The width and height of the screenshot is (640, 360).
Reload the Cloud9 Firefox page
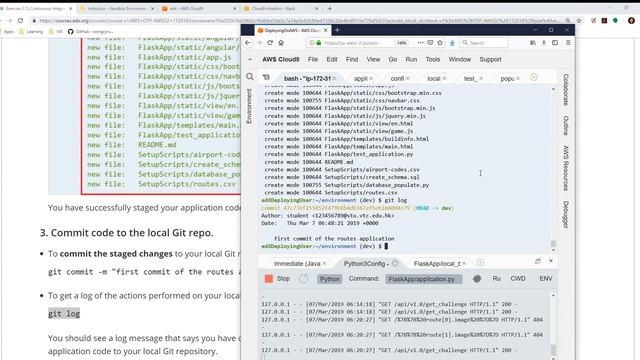[270, 42]
